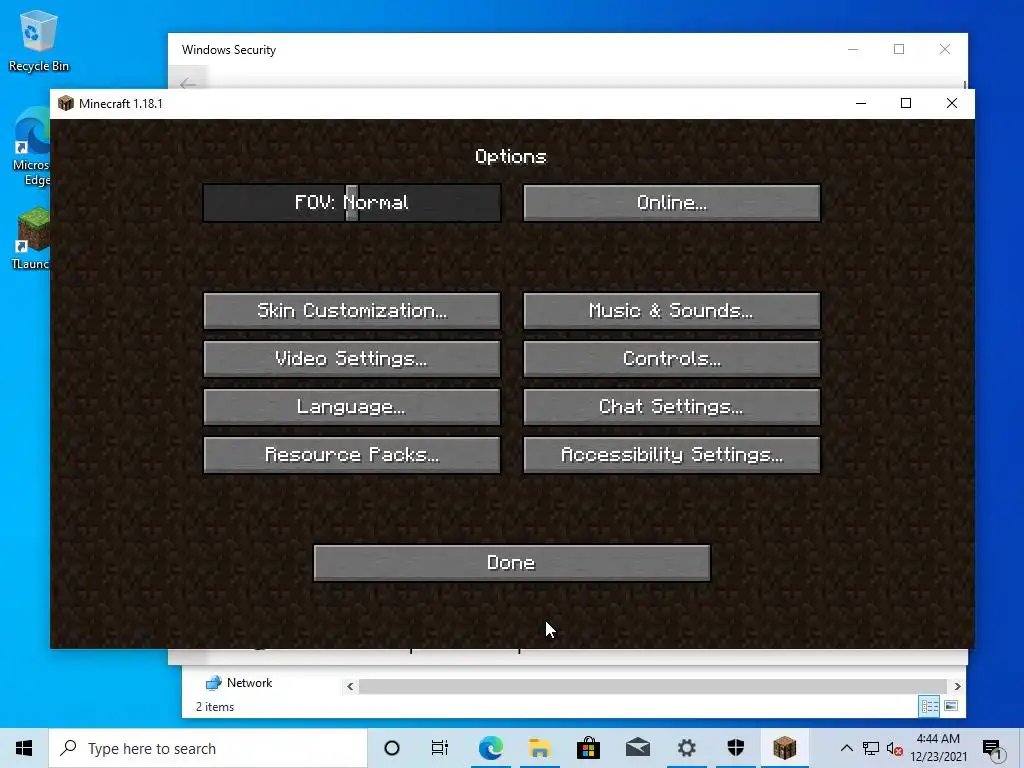
Task: Click the taskbar search box
Action: (208, 748)
